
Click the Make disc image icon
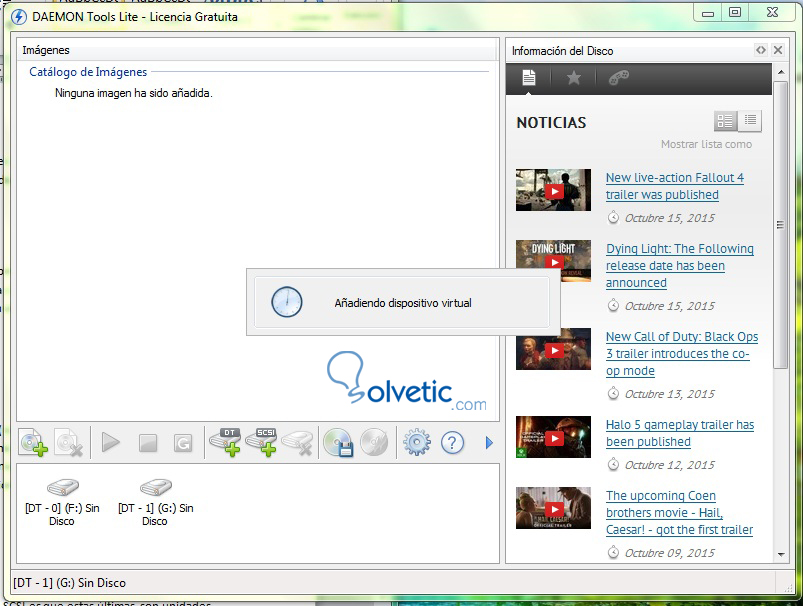coord(339,443)
